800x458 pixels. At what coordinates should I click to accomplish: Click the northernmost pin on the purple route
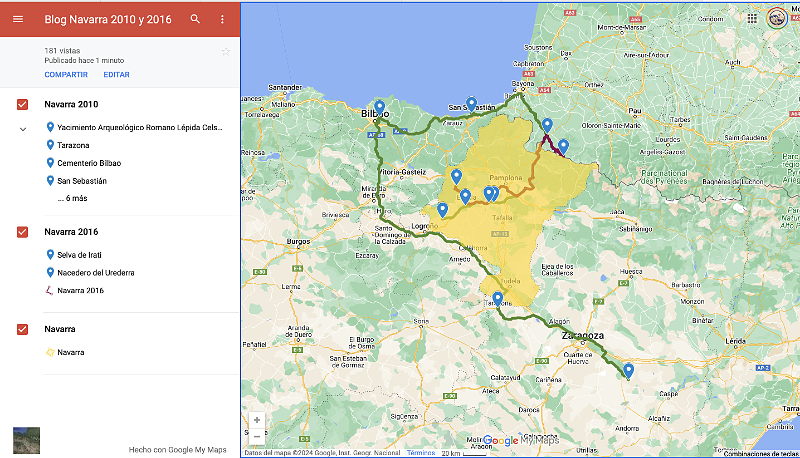tap(547, 125)
